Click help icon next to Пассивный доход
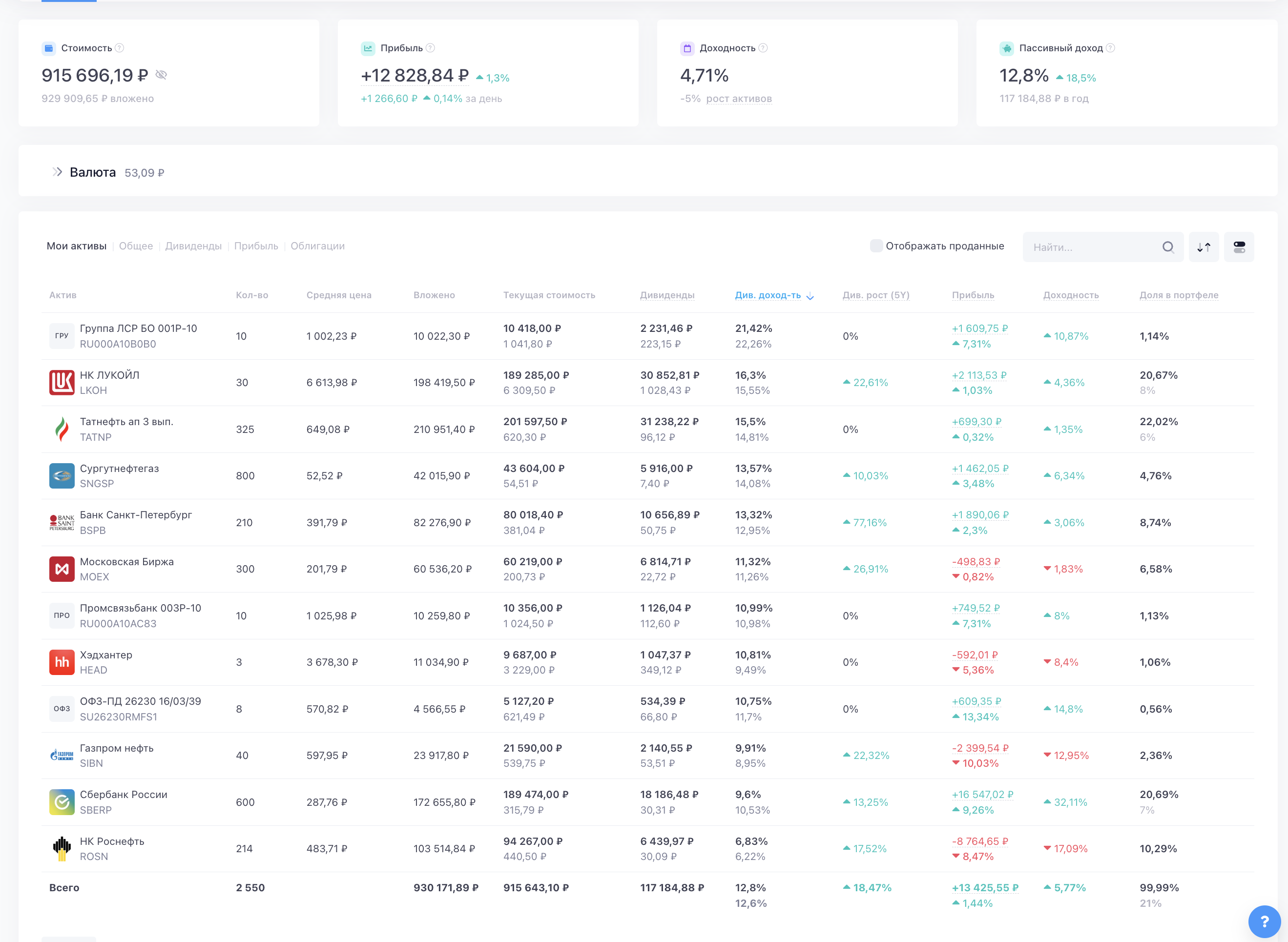1288x942 pixels. [x=1111, y=48]
